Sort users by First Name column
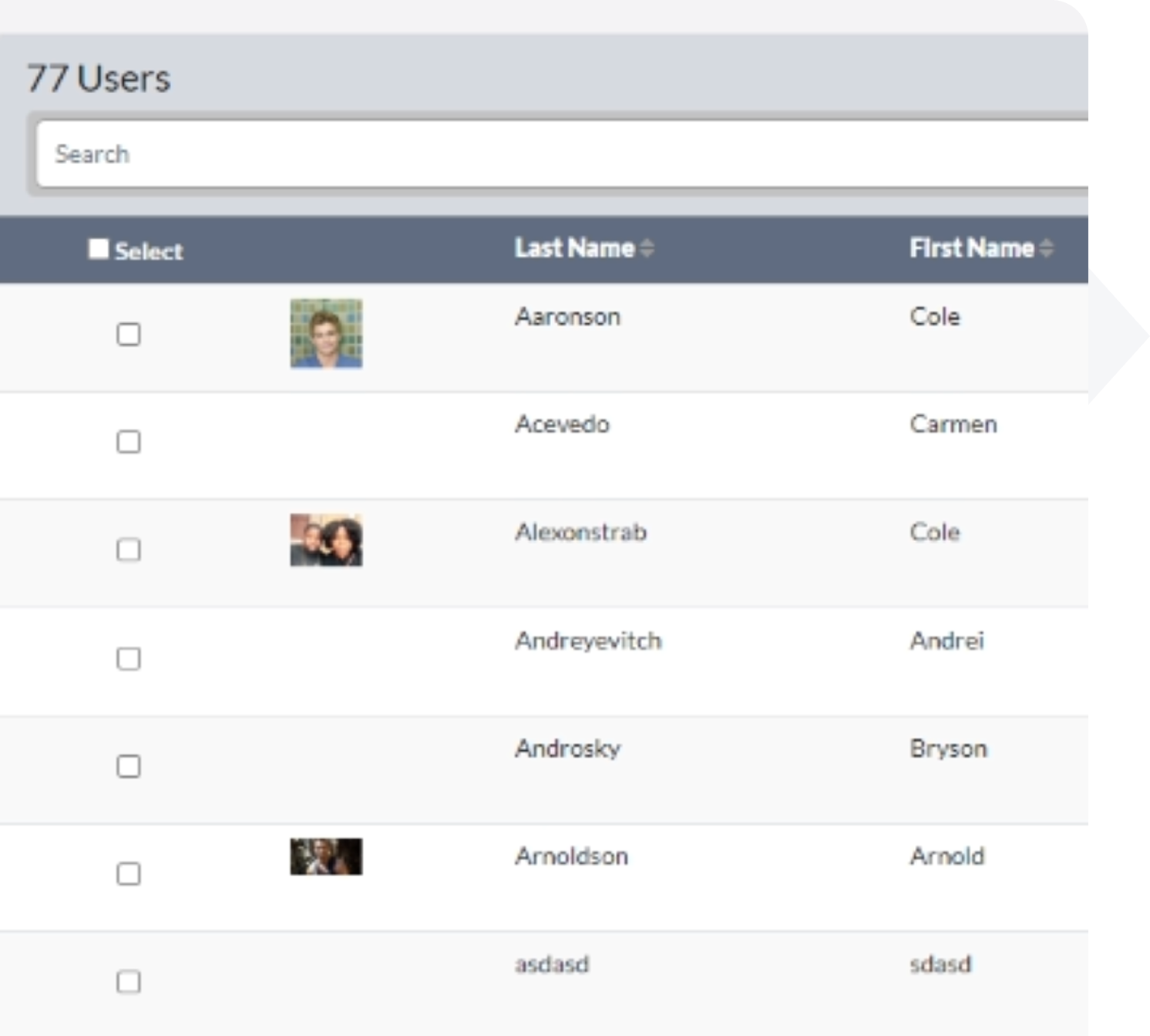 click(973, 248)
